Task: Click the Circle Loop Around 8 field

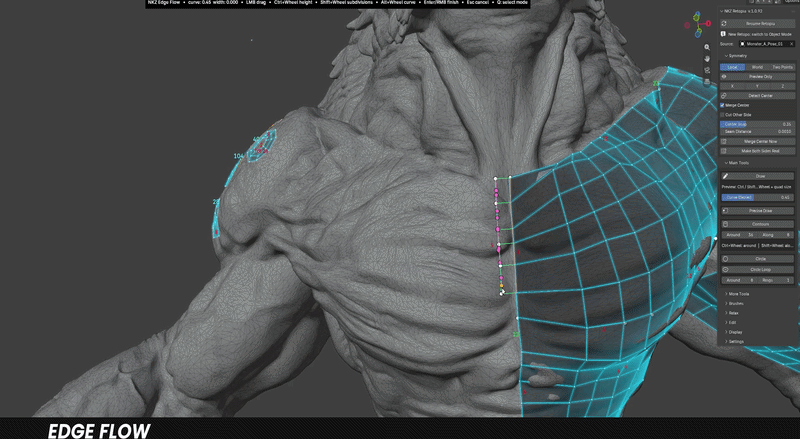Action: [739, 280]
